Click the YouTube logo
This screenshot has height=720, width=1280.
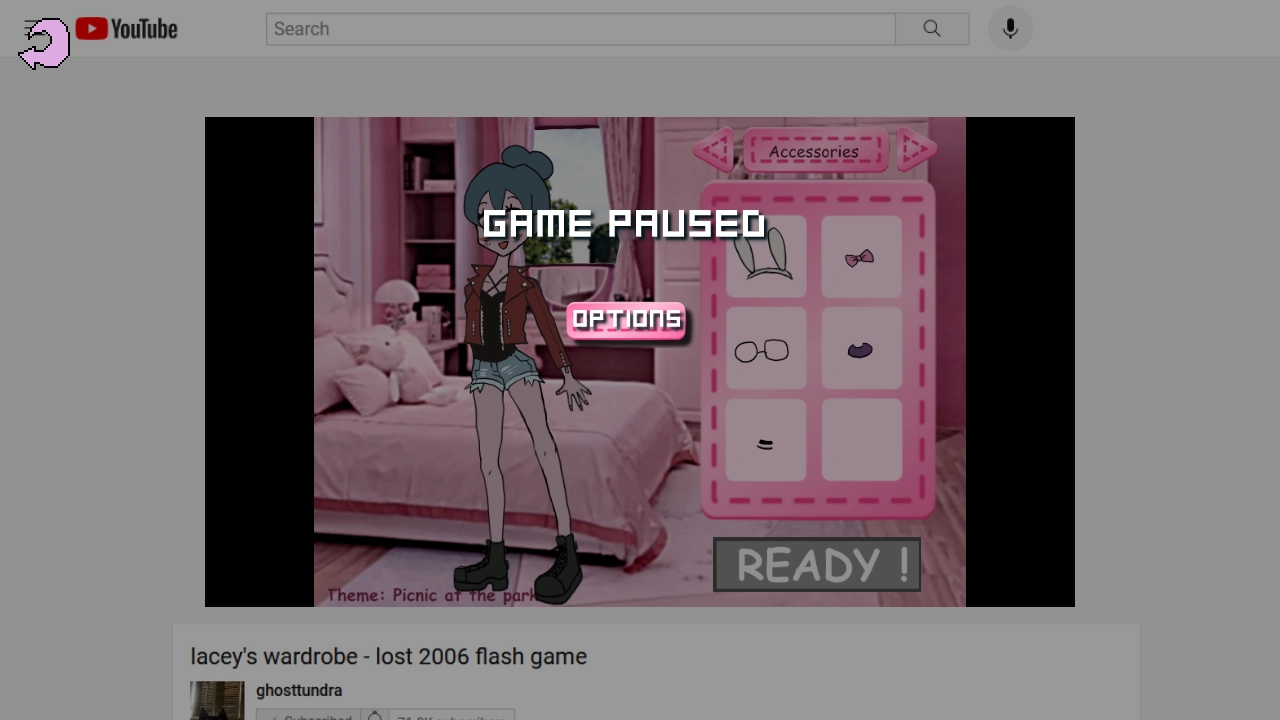click(x=127, y=29)
